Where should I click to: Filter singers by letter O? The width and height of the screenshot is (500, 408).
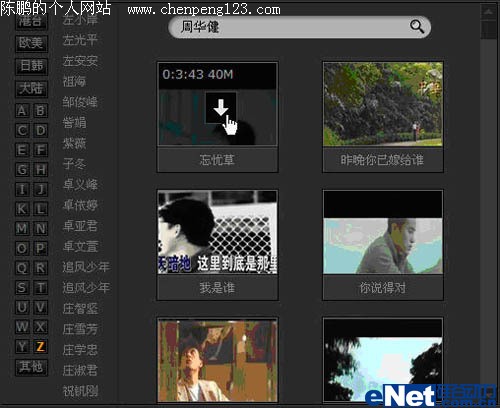coord(22,248)
